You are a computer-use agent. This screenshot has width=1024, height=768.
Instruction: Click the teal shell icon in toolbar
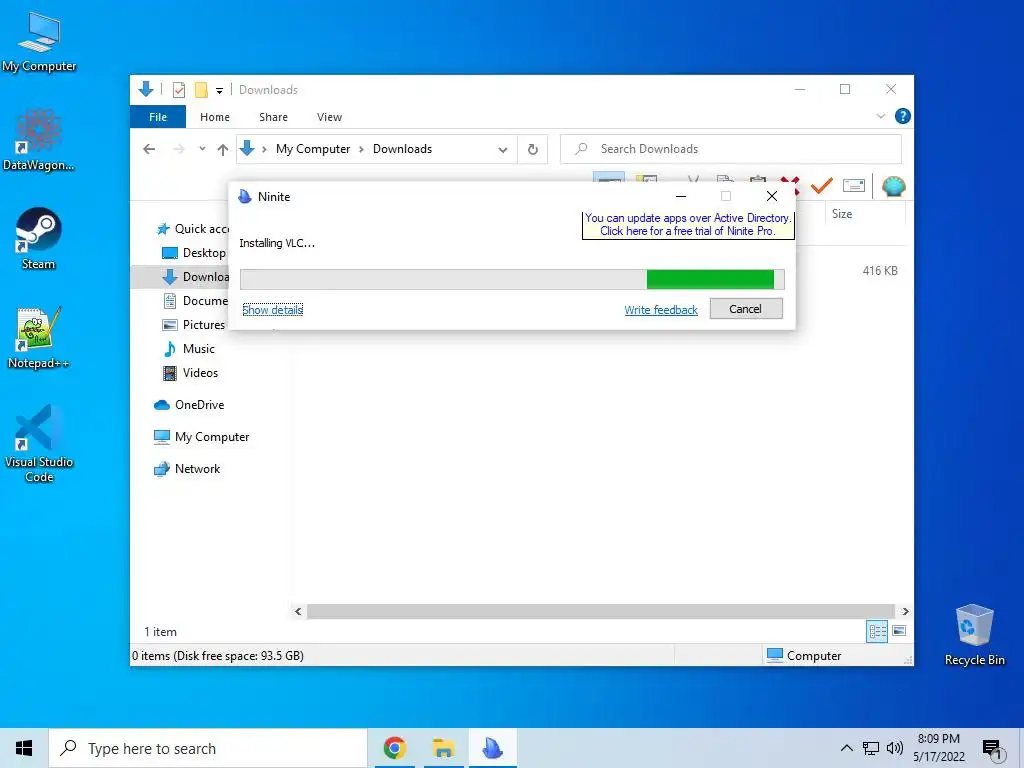coord(893,186)
